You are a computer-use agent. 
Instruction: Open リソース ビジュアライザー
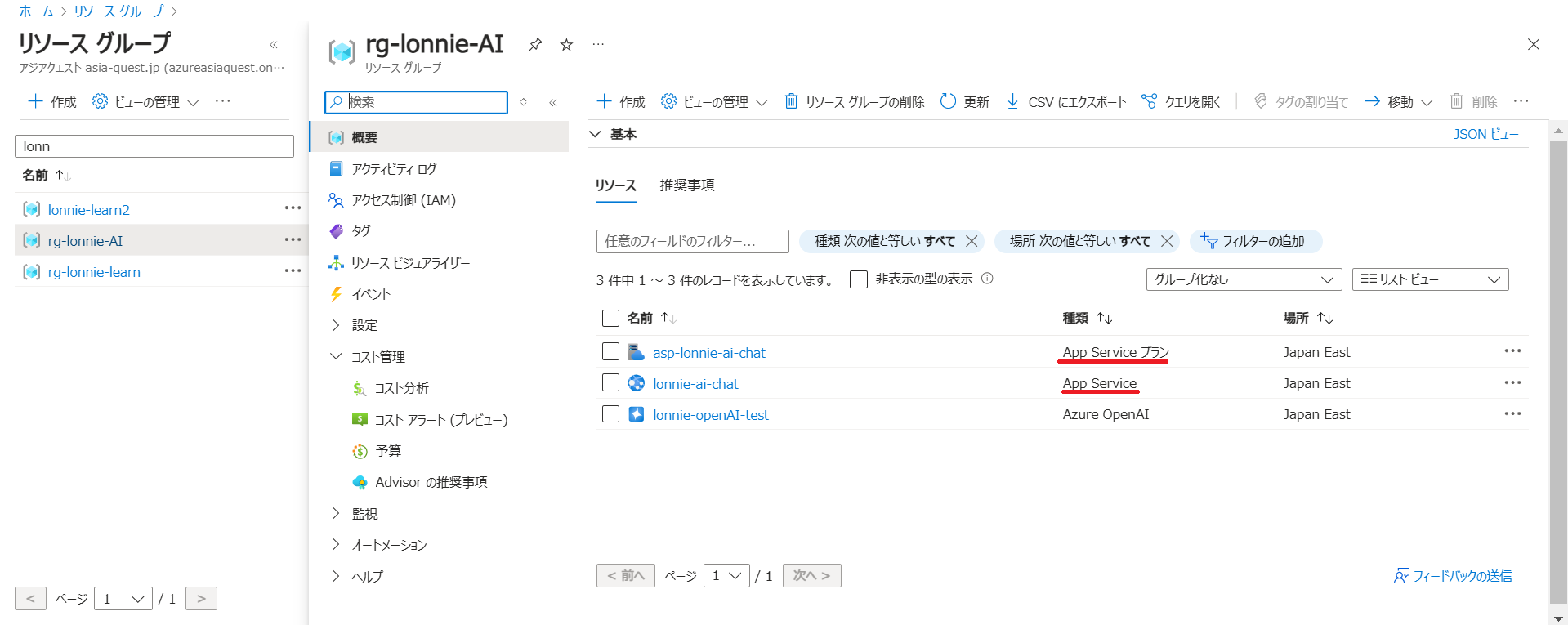(410, 263)
